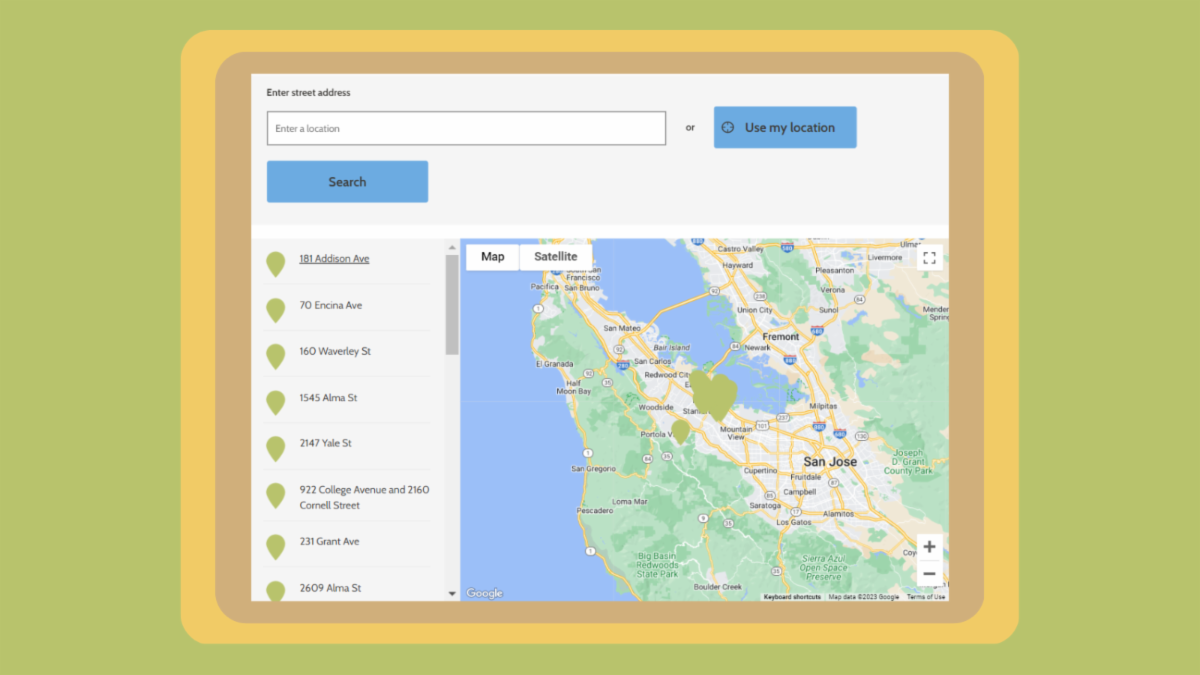
Task: Click the Use my location button
Action: pyautogui.click(x=785, y=128)
